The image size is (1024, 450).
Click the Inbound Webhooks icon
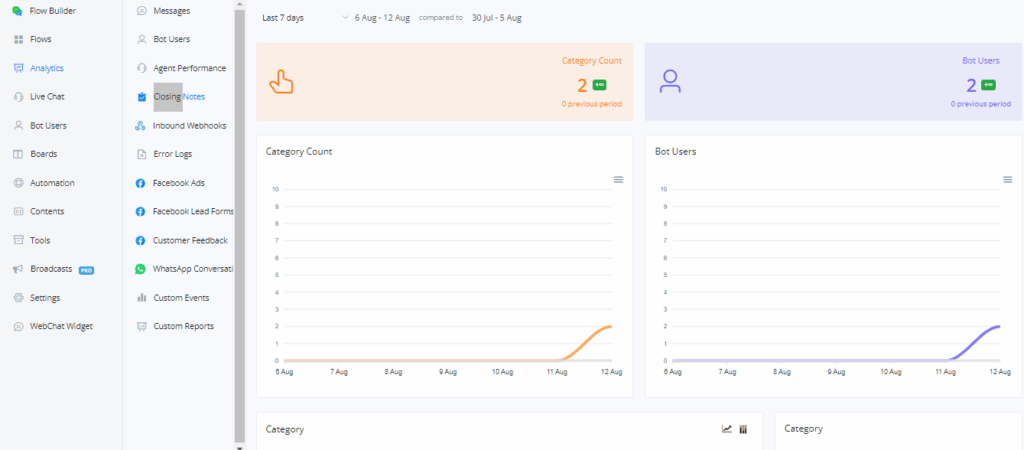point(141,126)
